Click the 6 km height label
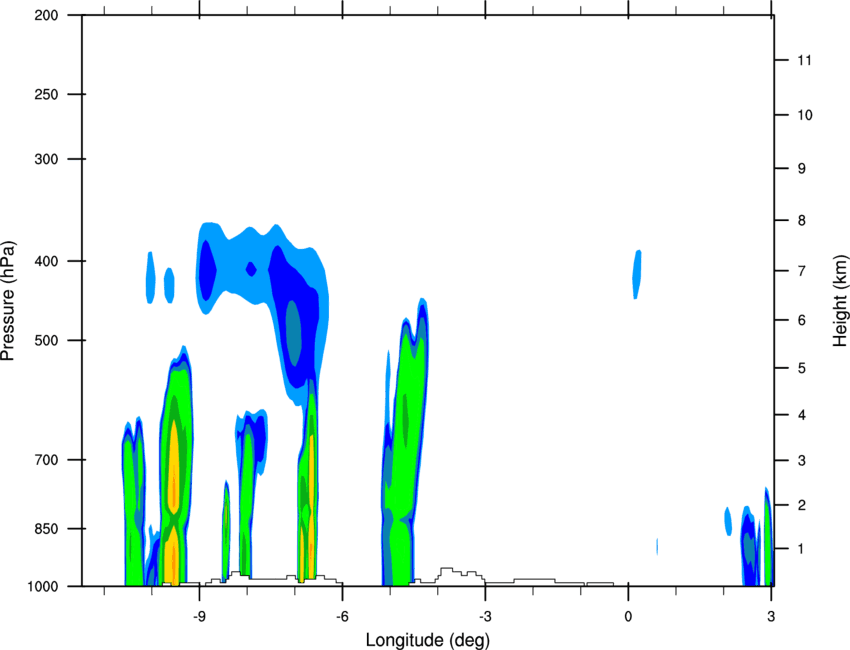This screenshot has width=850, height=650. coord(802,320)
